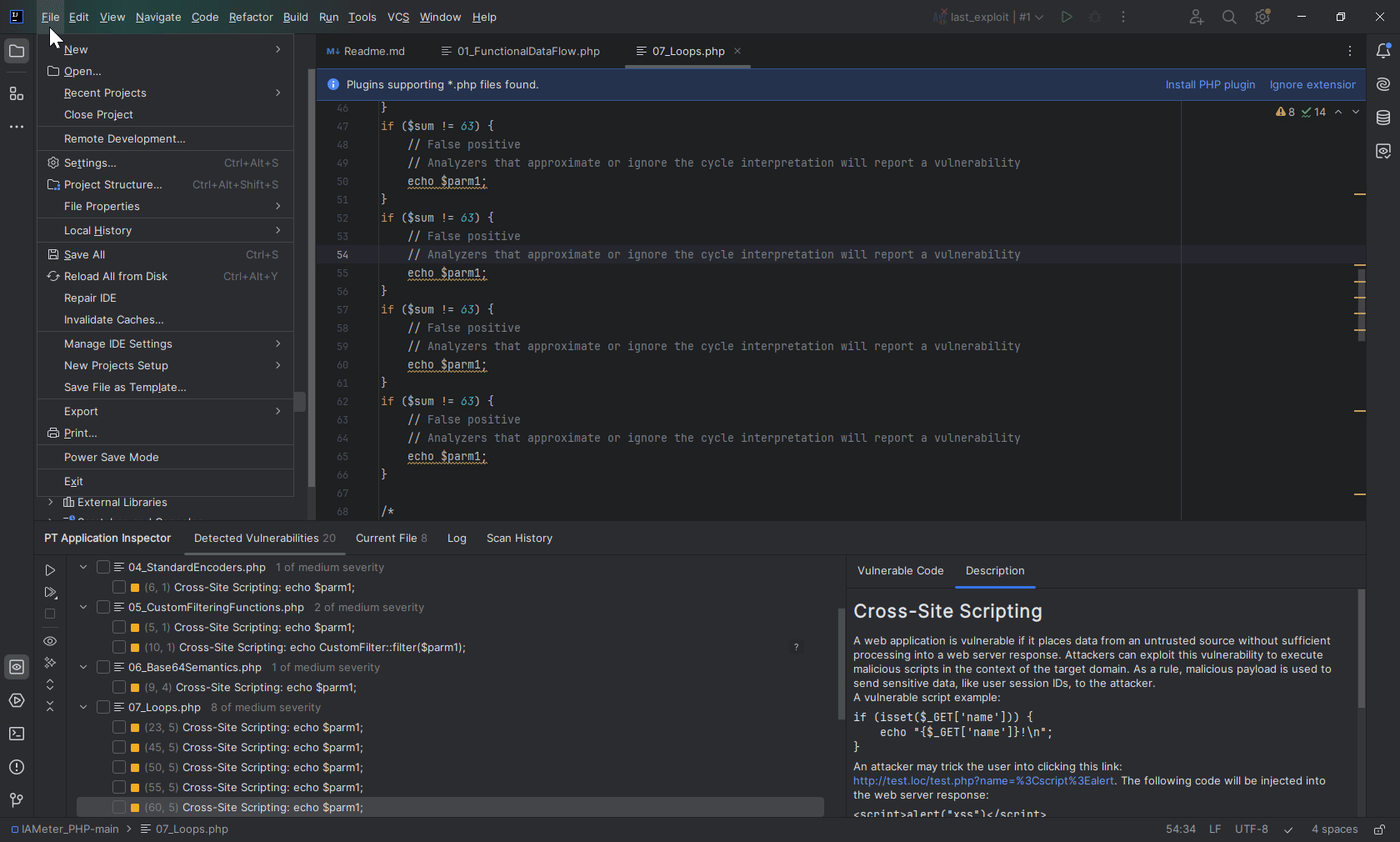1400x842 pixels.
Task: Check the CustomFilter::filter vulnerability checkbox
Action: click(119, 647)
